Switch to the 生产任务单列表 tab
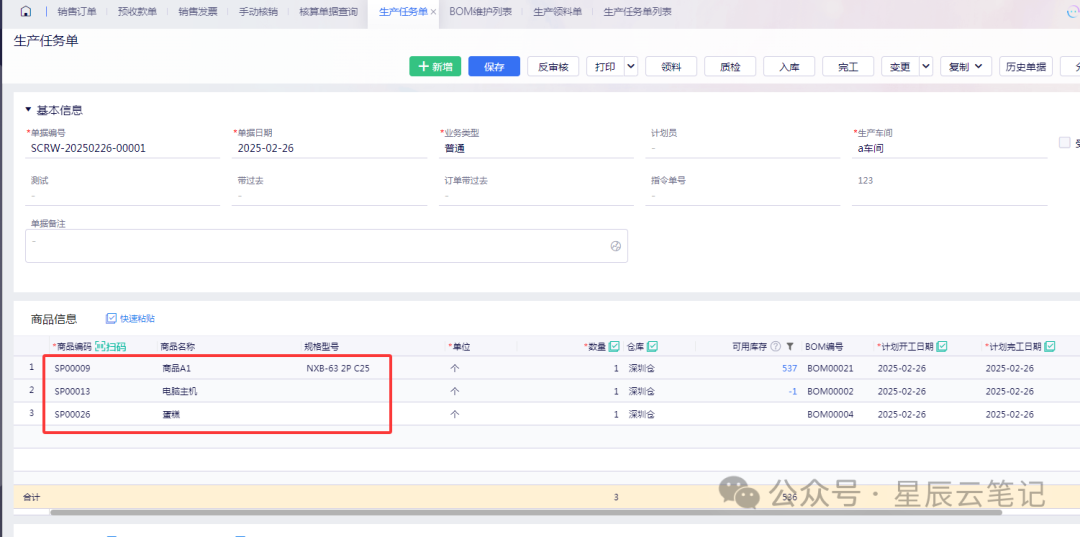 click(x=637, y=12)
